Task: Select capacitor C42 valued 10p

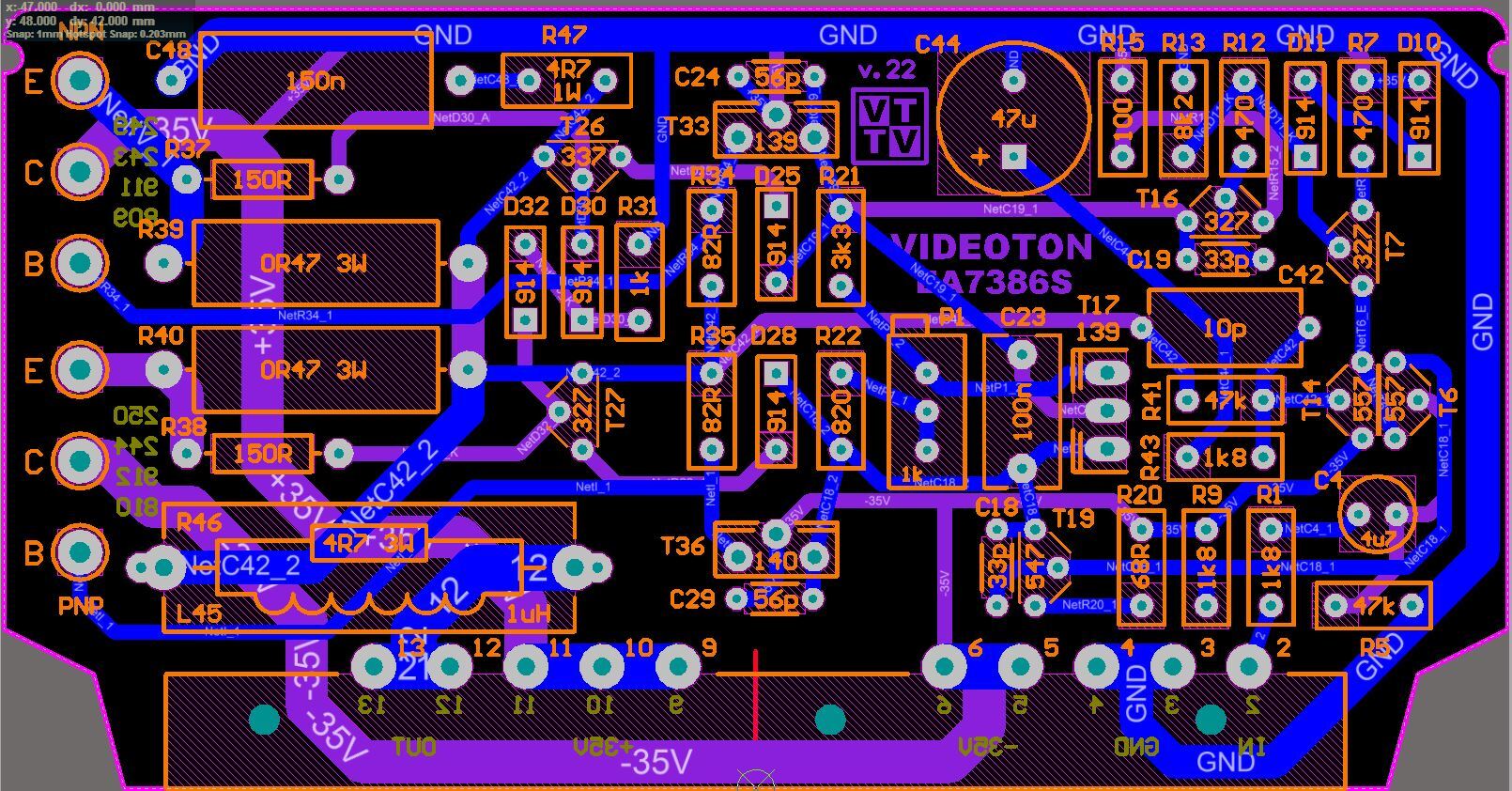Action: coord(1225,328)
